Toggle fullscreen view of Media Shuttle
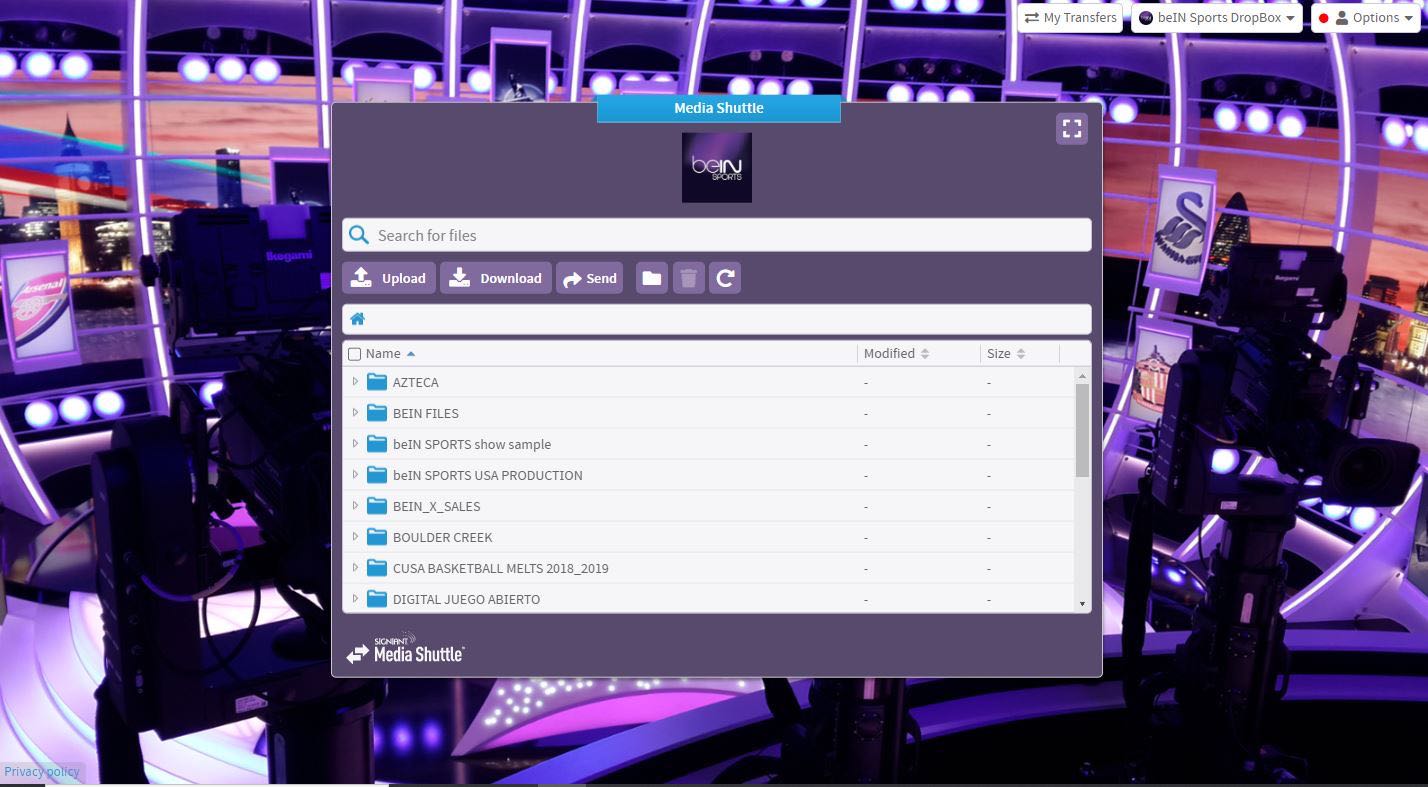 (x=1071, y=128)
